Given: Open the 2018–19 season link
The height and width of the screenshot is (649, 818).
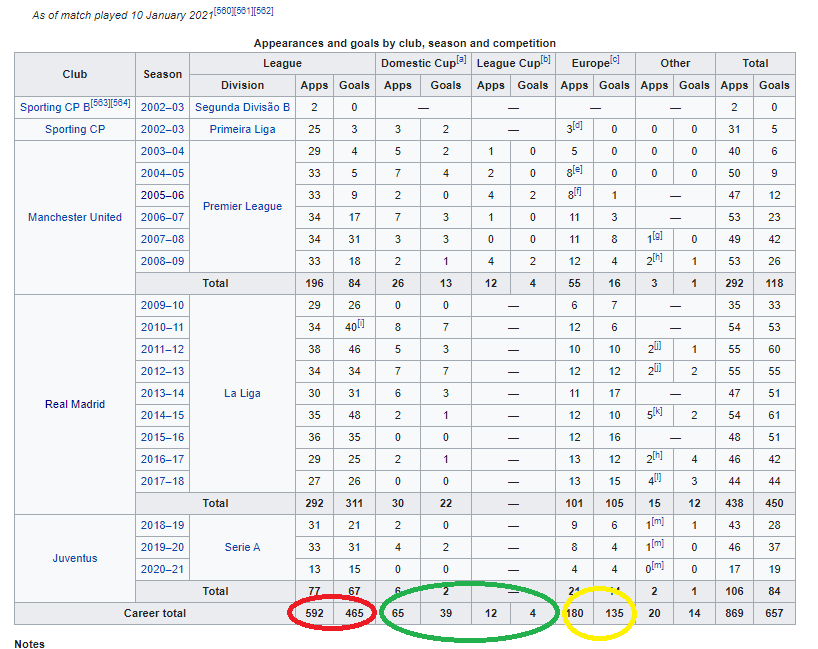Looking at the screenshot, I should point(163,525).
